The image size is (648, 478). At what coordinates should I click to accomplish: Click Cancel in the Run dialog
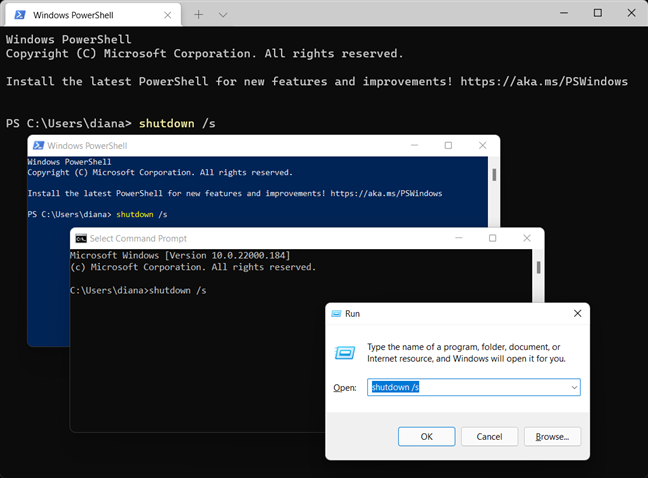click(489, 436)
